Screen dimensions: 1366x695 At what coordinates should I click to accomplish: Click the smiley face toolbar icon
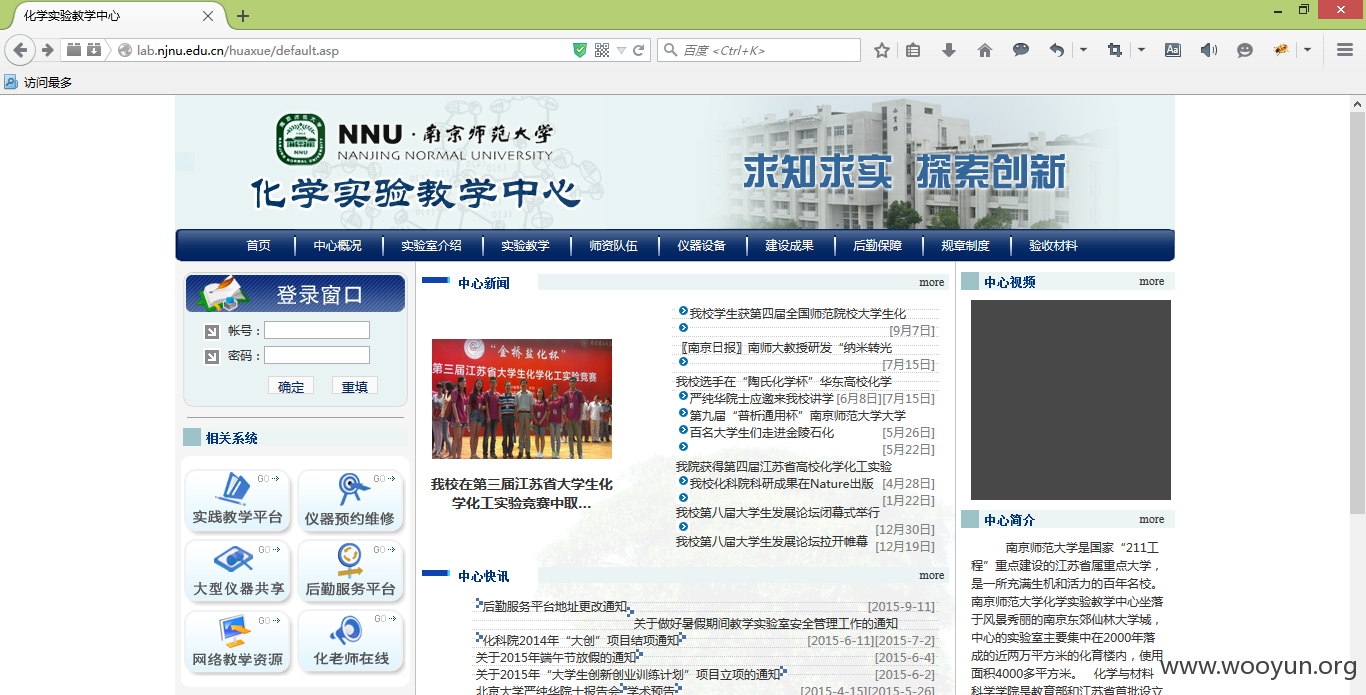click(x=1245, y=50)
